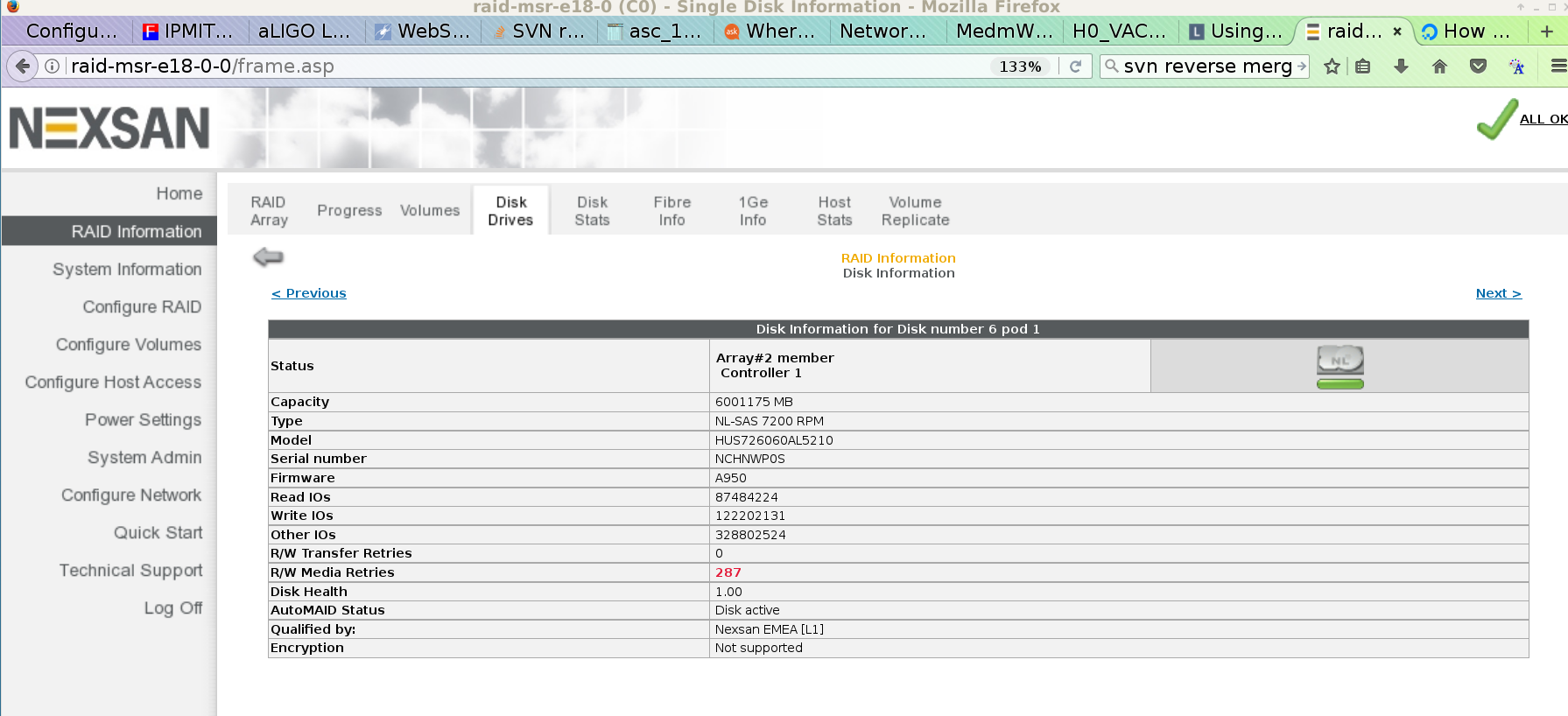Reload the page with the refresh icon
1568x716 pixels.
click(1075, 67)
